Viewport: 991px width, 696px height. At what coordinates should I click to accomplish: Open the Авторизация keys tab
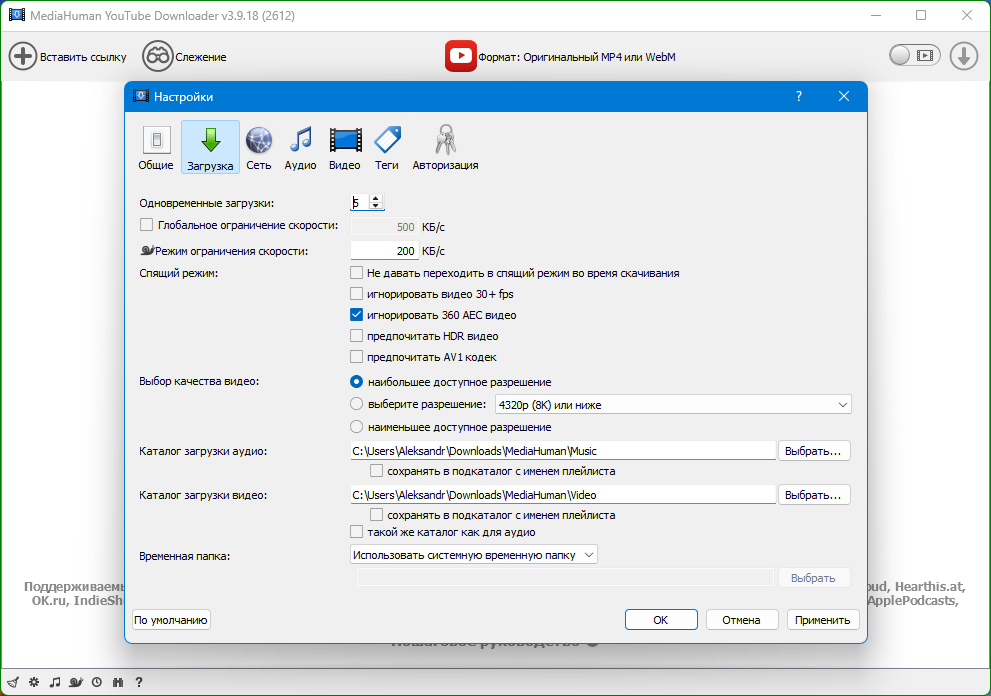click(x=445, y=141)
